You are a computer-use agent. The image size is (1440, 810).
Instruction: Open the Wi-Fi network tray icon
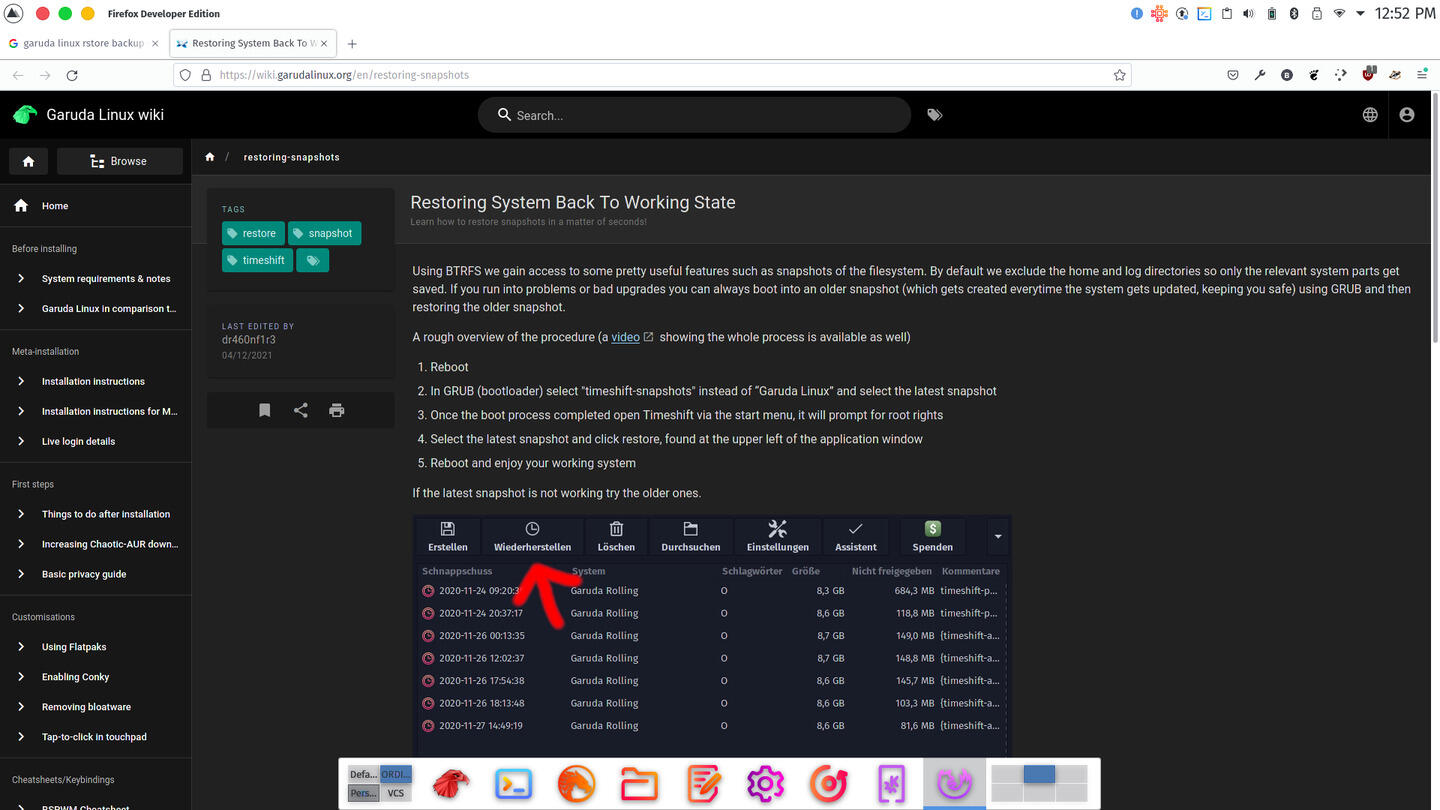pos(1339,14)
